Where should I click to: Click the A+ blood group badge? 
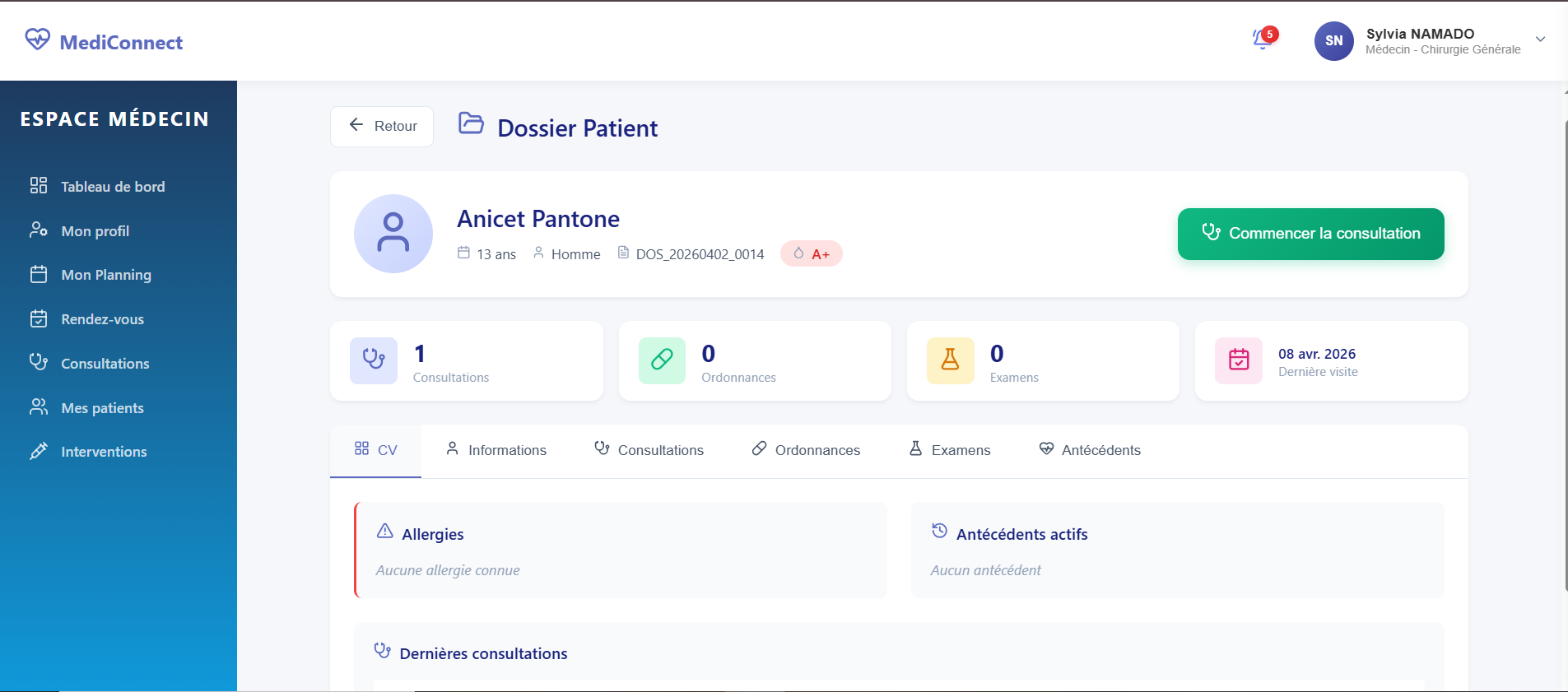(x=812, y=253)
